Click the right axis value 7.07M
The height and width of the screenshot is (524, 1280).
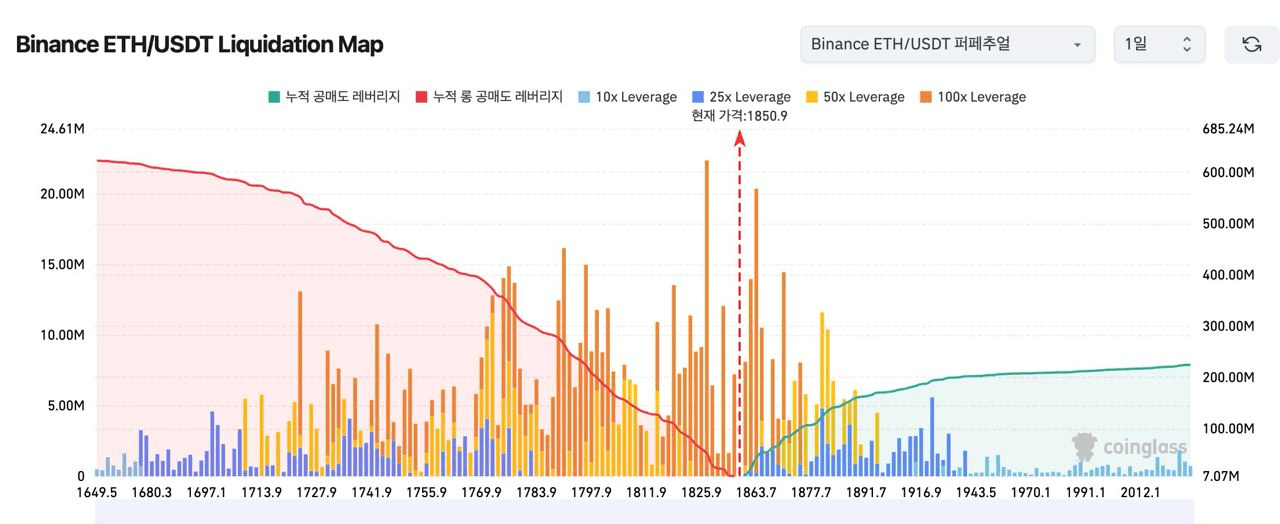pos(1219,476)
